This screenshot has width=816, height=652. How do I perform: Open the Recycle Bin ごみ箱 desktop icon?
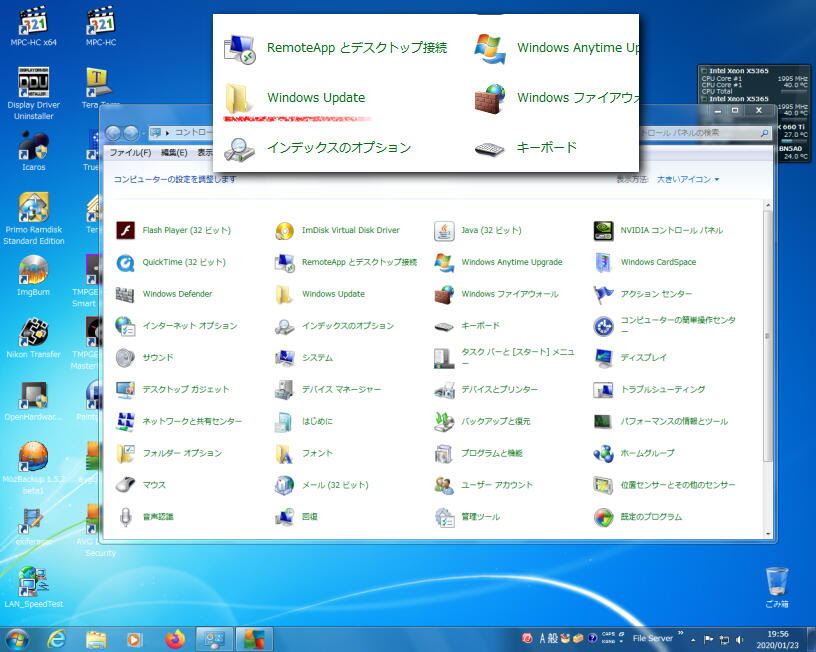[x=776, y=587]
